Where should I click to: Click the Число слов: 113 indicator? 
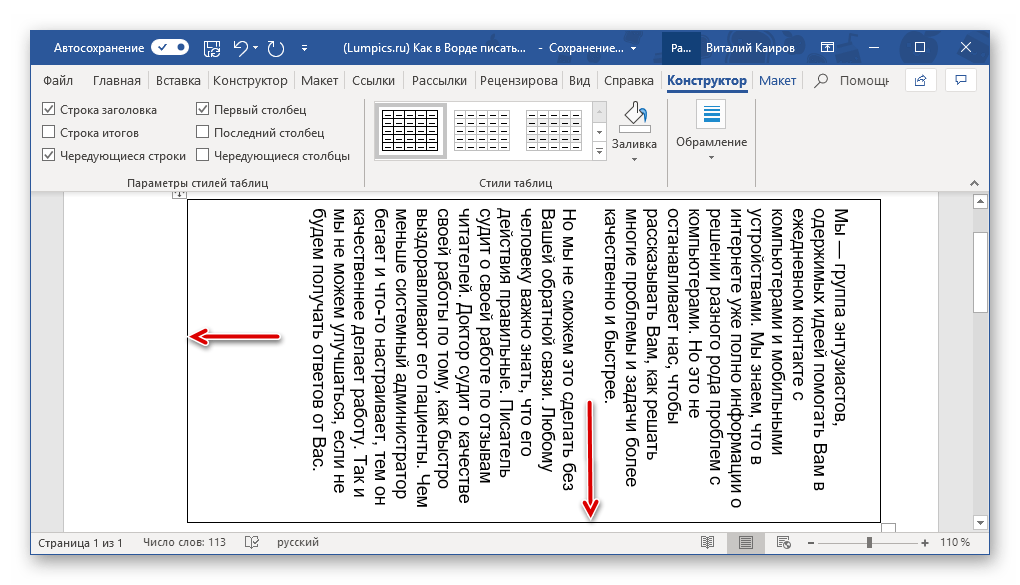click(x=185, y=542)
